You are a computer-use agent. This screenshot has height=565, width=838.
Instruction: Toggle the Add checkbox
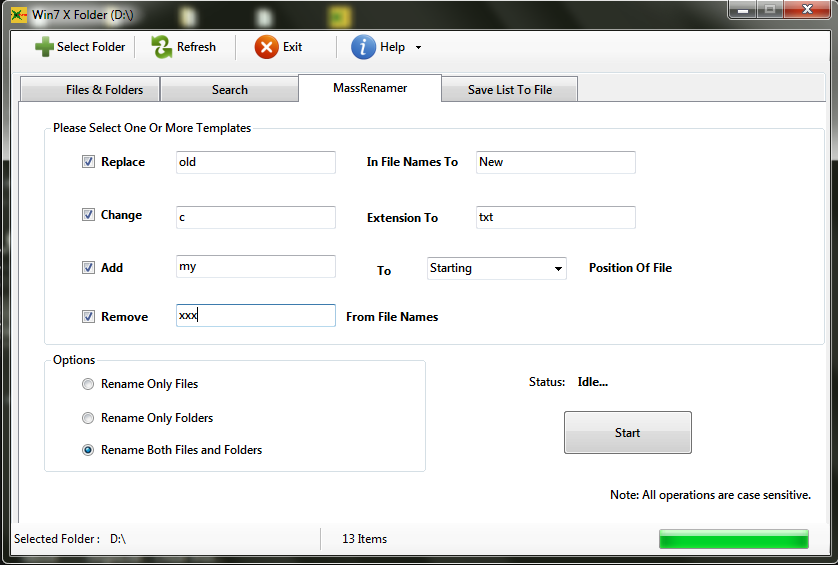88,267
